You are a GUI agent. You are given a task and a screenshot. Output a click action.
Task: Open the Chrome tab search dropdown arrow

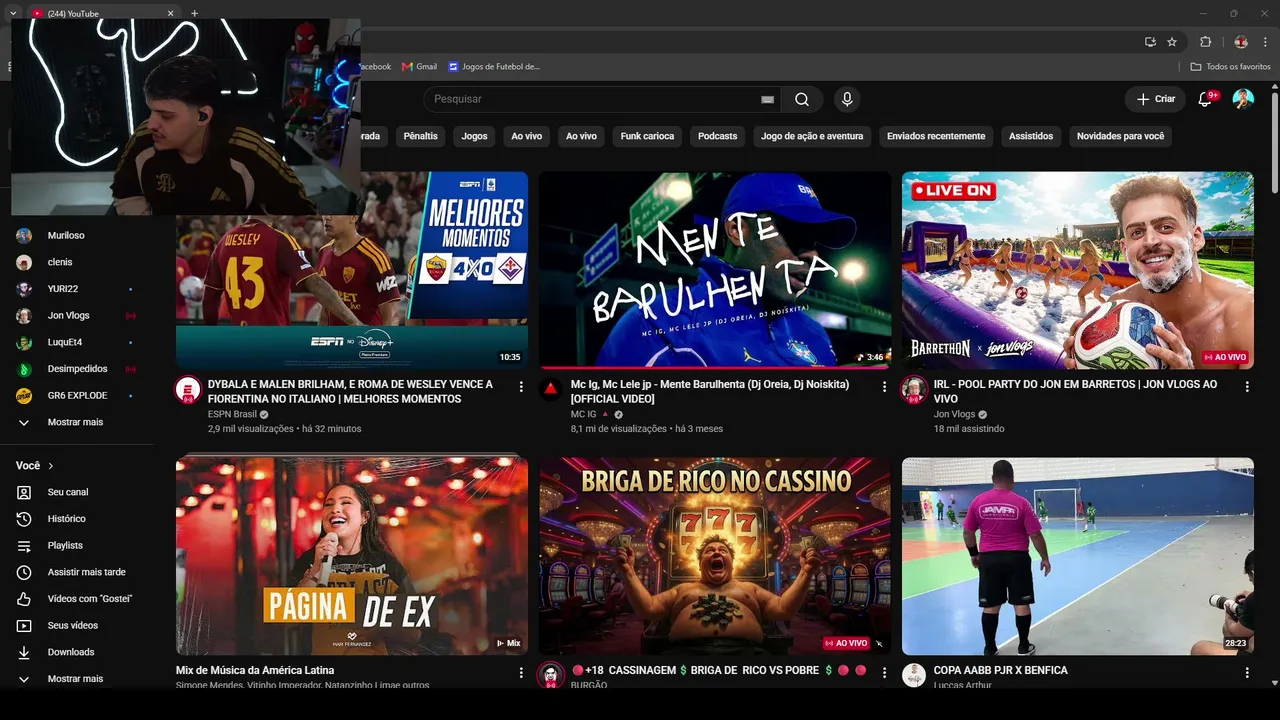point(13,13)
